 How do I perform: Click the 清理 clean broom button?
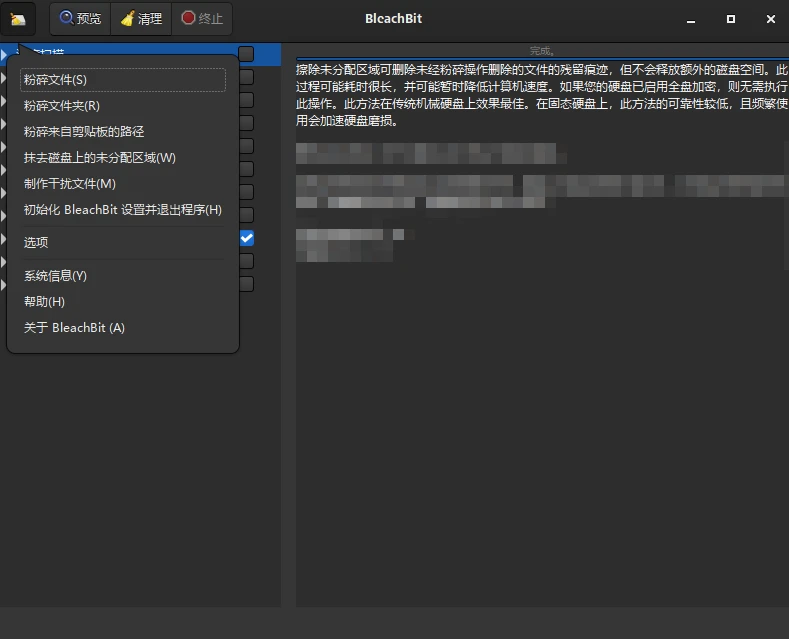pyautogui.click(x=141, y=19)
